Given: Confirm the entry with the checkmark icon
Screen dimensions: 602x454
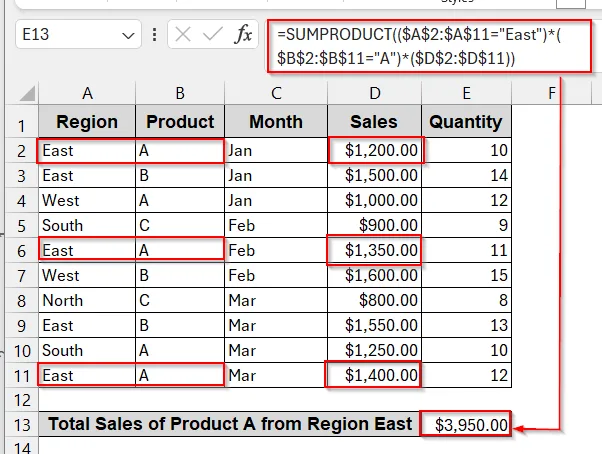Looking at the screenshot, I should point(212,35).
